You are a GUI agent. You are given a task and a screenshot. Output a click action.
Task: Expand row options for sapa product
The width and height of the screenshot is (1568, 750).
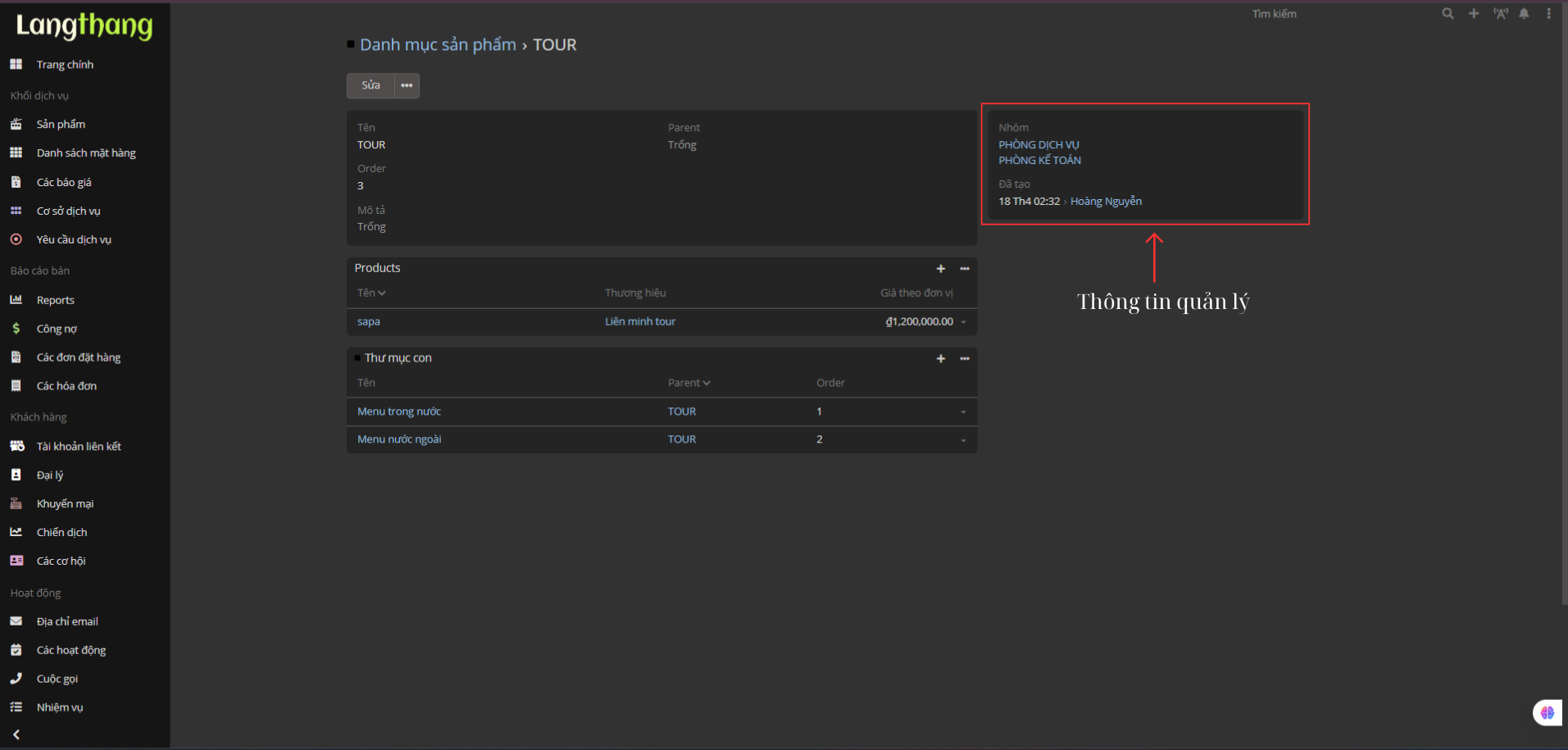pyautogui.click(x=963, y=322)
